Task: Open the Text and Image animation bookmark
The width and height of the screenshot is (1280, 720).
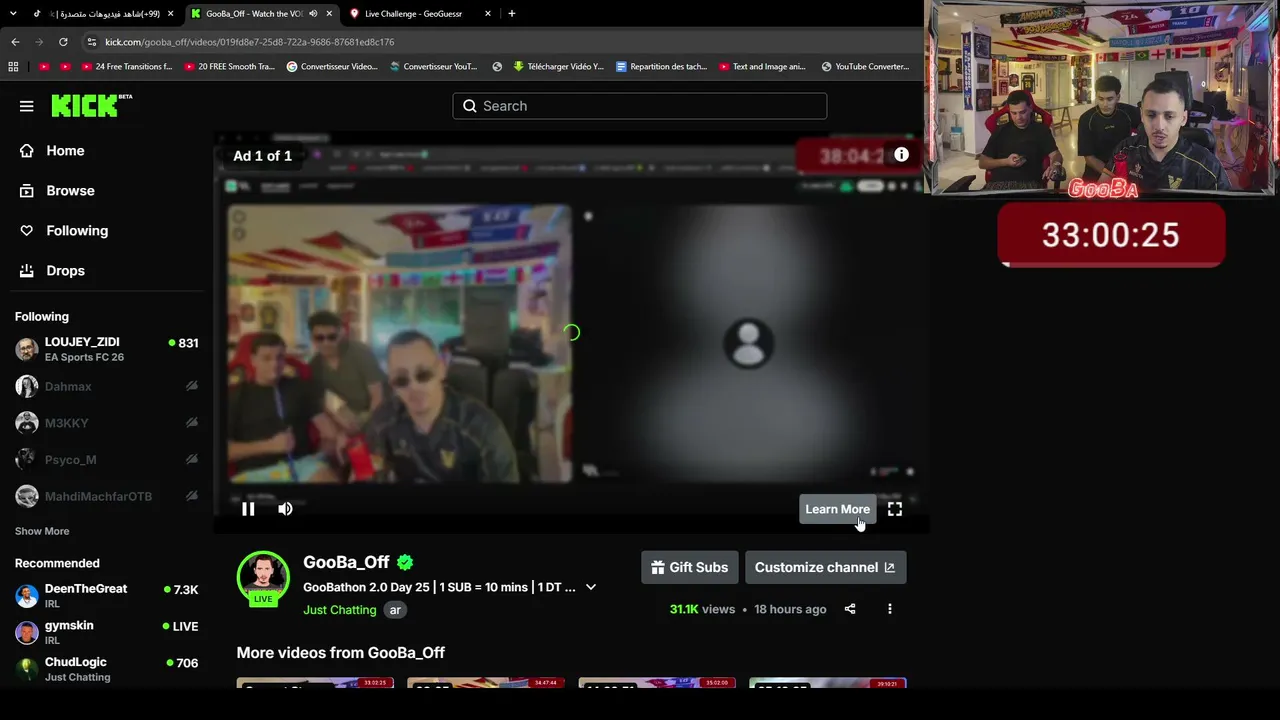Action: [x=762, y=67]
